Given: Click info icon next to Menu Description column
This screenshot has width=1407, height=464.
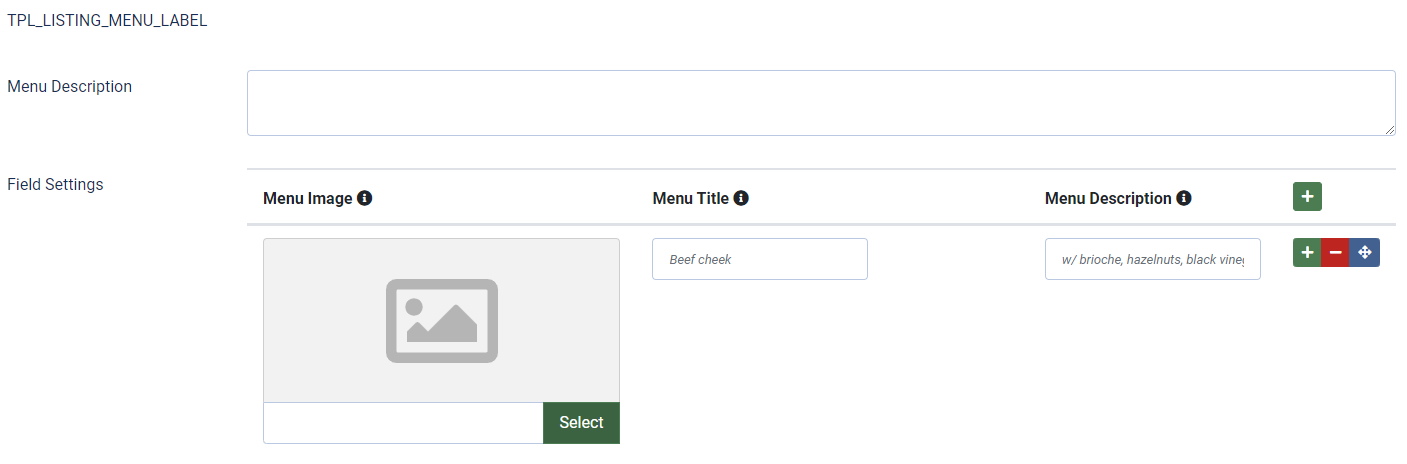Looking at the screenshot, I should point(1184,198).
